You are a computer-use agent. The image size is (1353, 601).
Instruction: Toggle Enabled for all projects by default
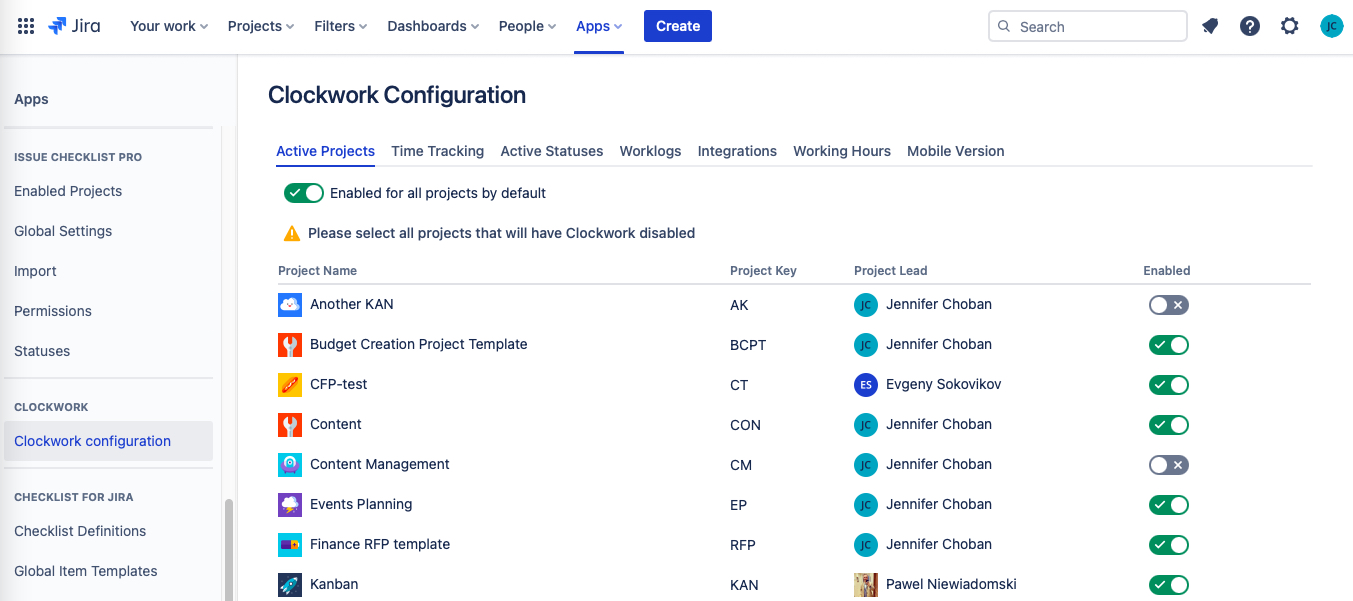pyautogui.click(x=304, y=193)
